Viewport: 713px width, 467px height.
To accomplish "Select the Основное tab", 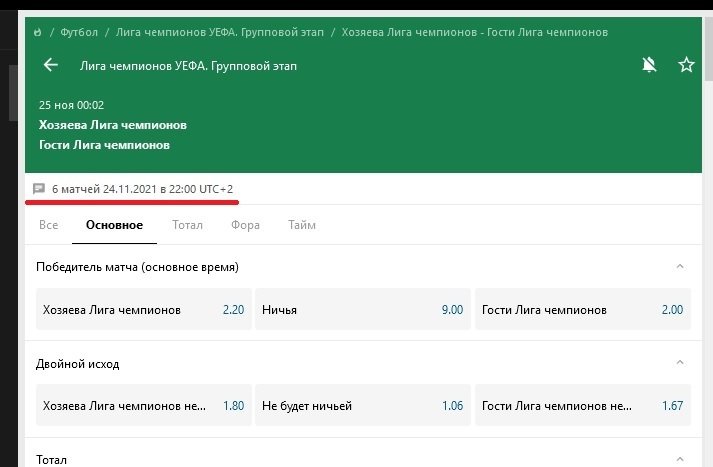I will tap(114, 225).
